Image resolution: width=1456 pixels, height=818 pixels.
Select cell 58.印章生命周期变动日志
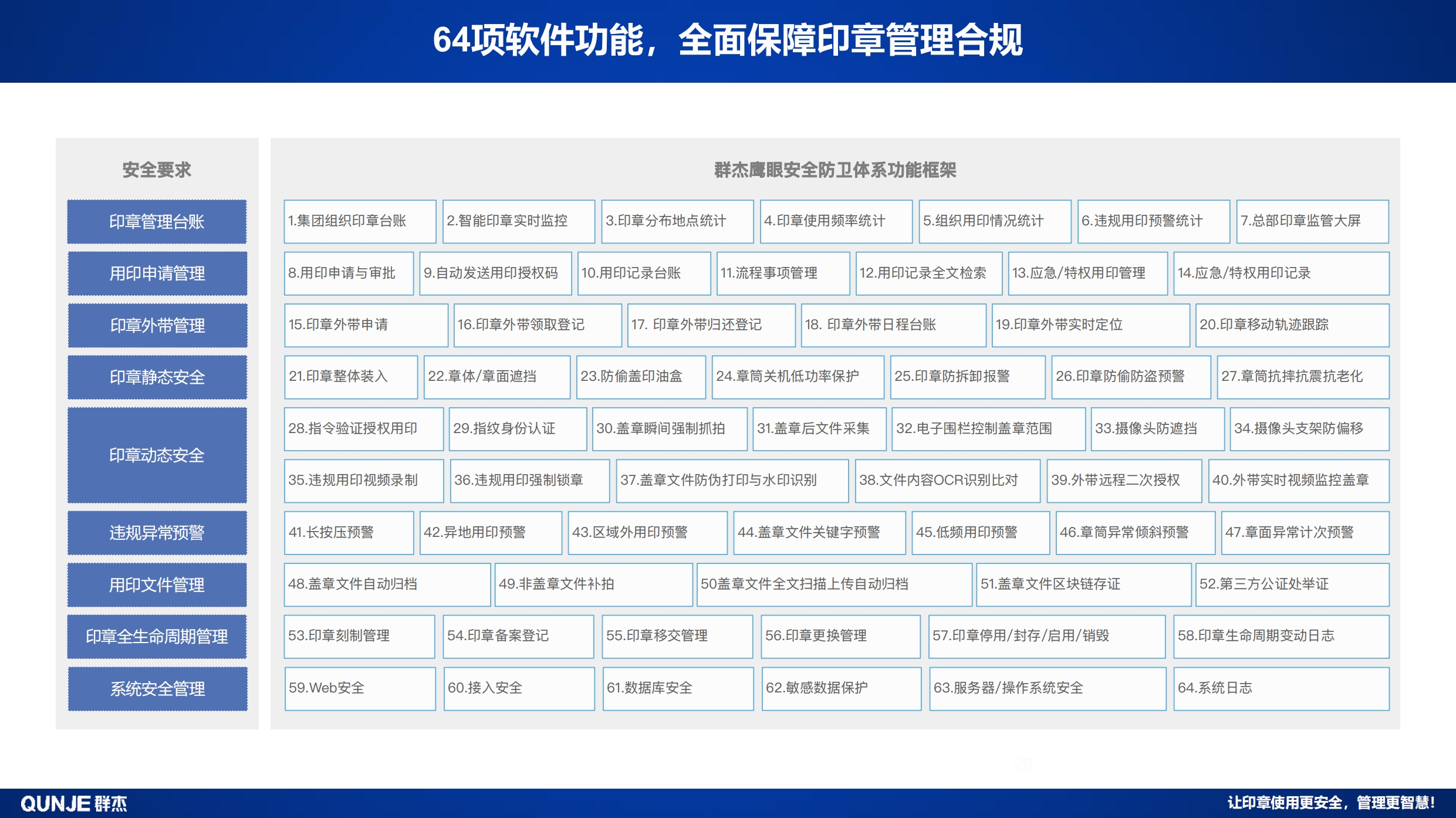coord(1281,637)
